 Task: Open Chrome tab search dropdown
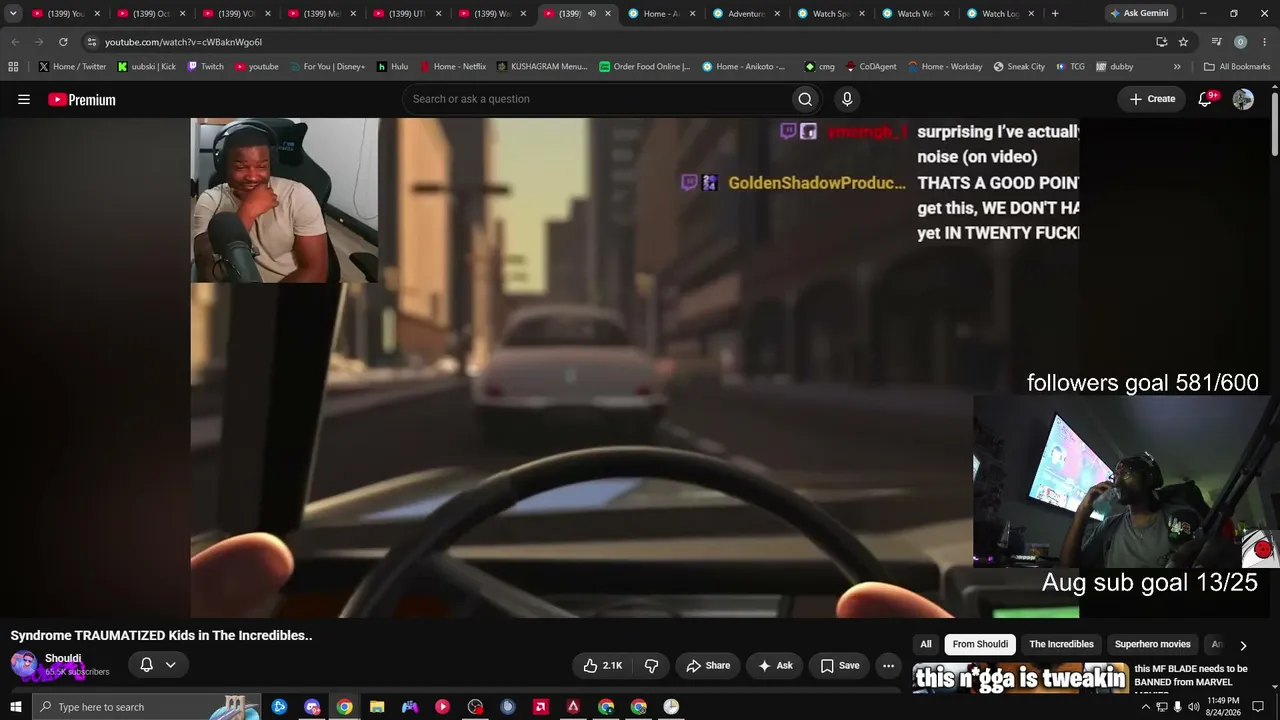[13, 13]
